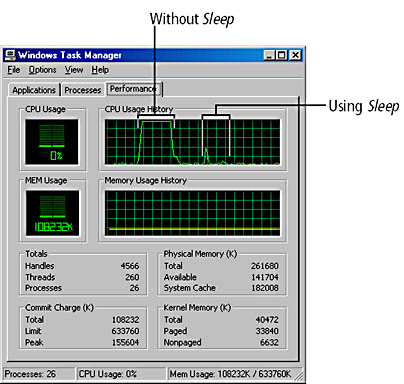Click the CPU Usage History graph
This screenshot has width=404, height=384.
click(192, 142)
